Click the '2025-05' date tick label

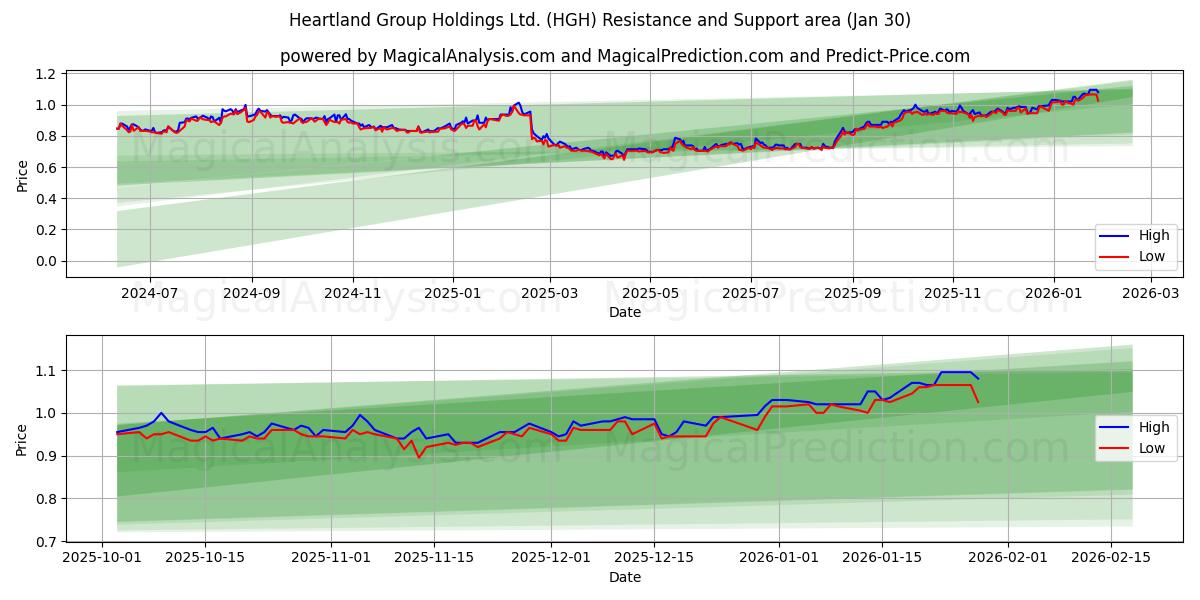[x=651, y=294]
